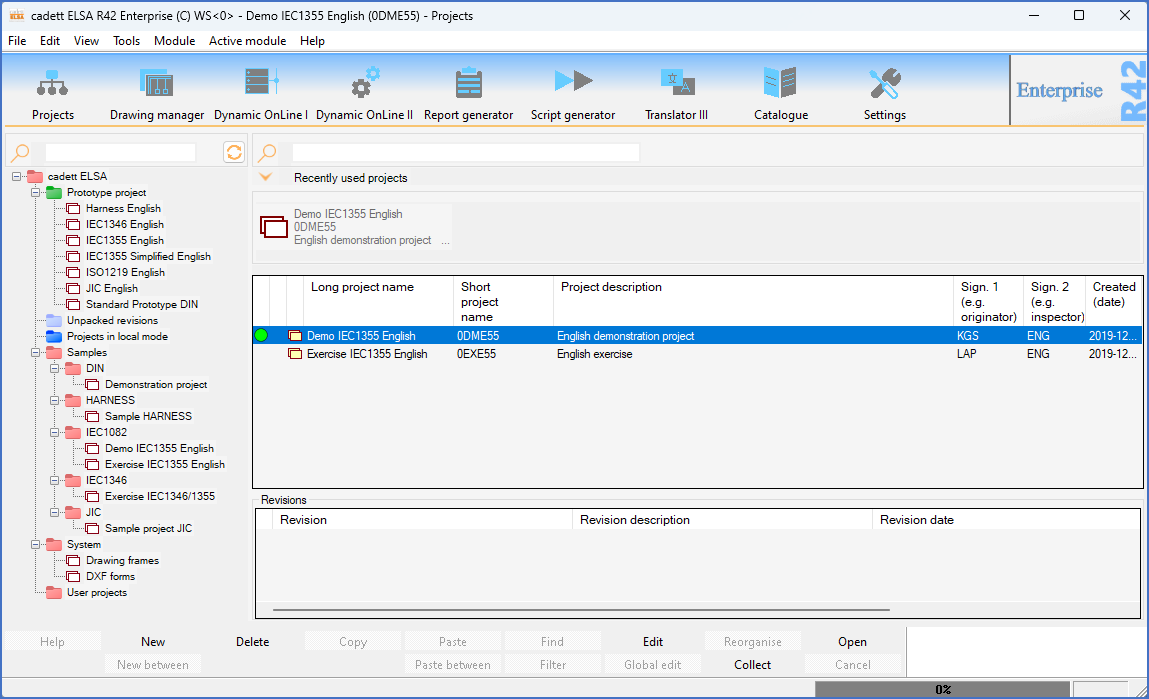Viewport: 1149px width, 699px height.
Task: Open Dynamic OnLine I module
Action: tap(261, 81)
